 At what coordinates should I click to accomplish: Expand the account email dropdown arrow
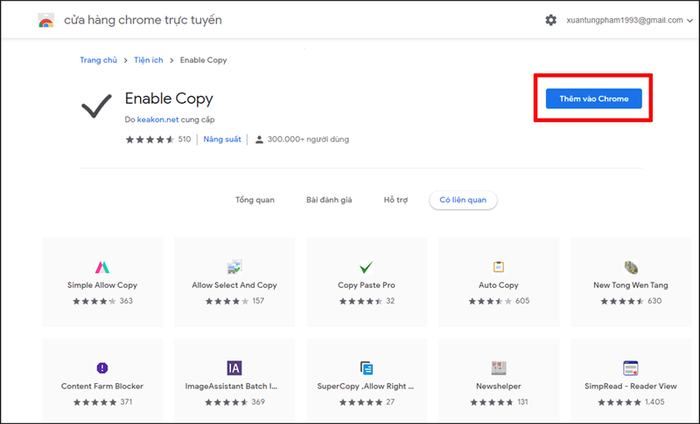pos(690,21)
